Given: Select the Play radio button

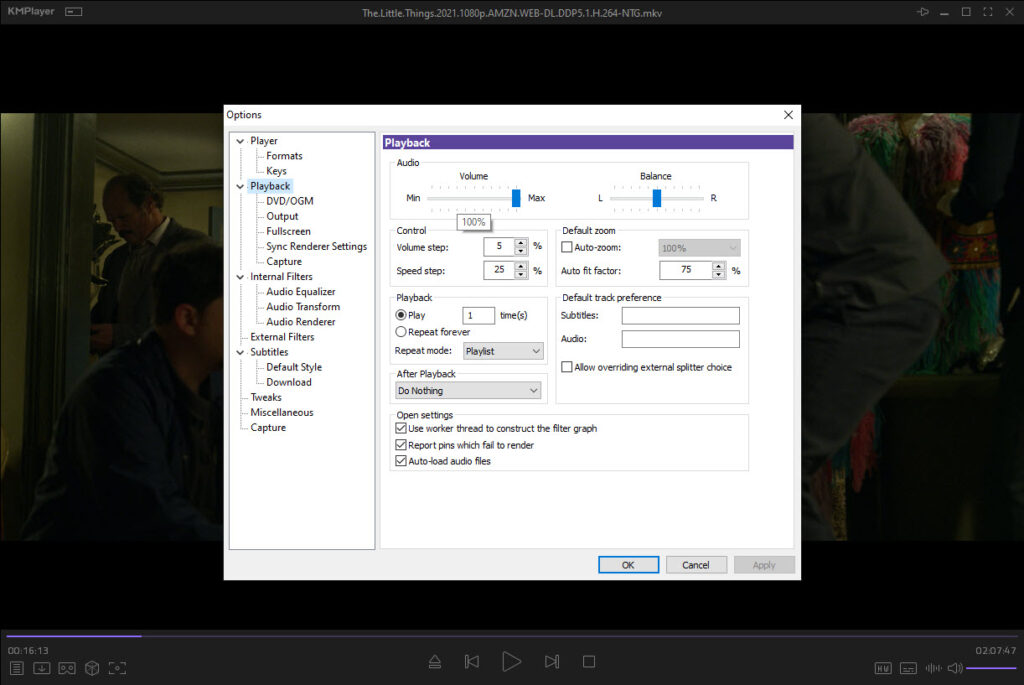Looking at the screenshot, I should [401, 315].
